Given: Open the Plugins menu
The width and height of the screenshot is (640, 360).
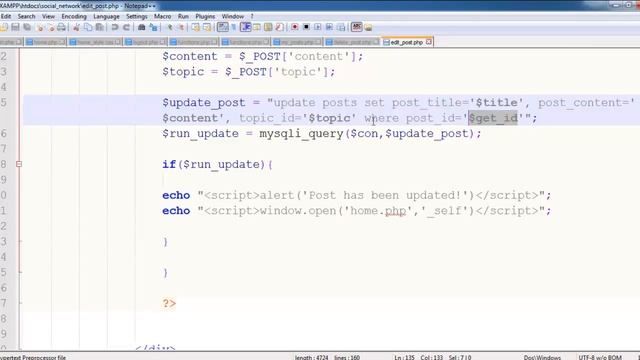Looking at the screenshot, I should (x=205, y=16).
